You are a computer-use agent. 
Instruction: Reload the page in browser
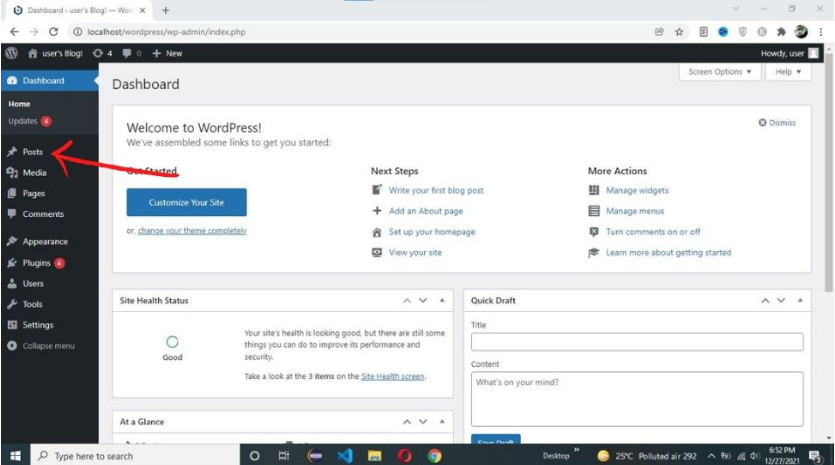[x=53, y=32]
